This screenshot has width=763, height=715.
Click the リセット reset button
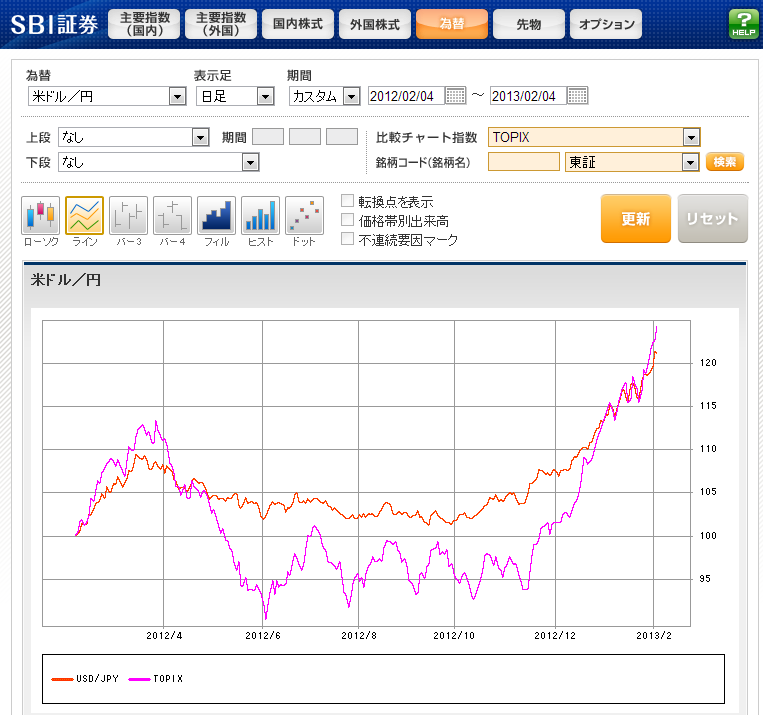coord(712,219)
